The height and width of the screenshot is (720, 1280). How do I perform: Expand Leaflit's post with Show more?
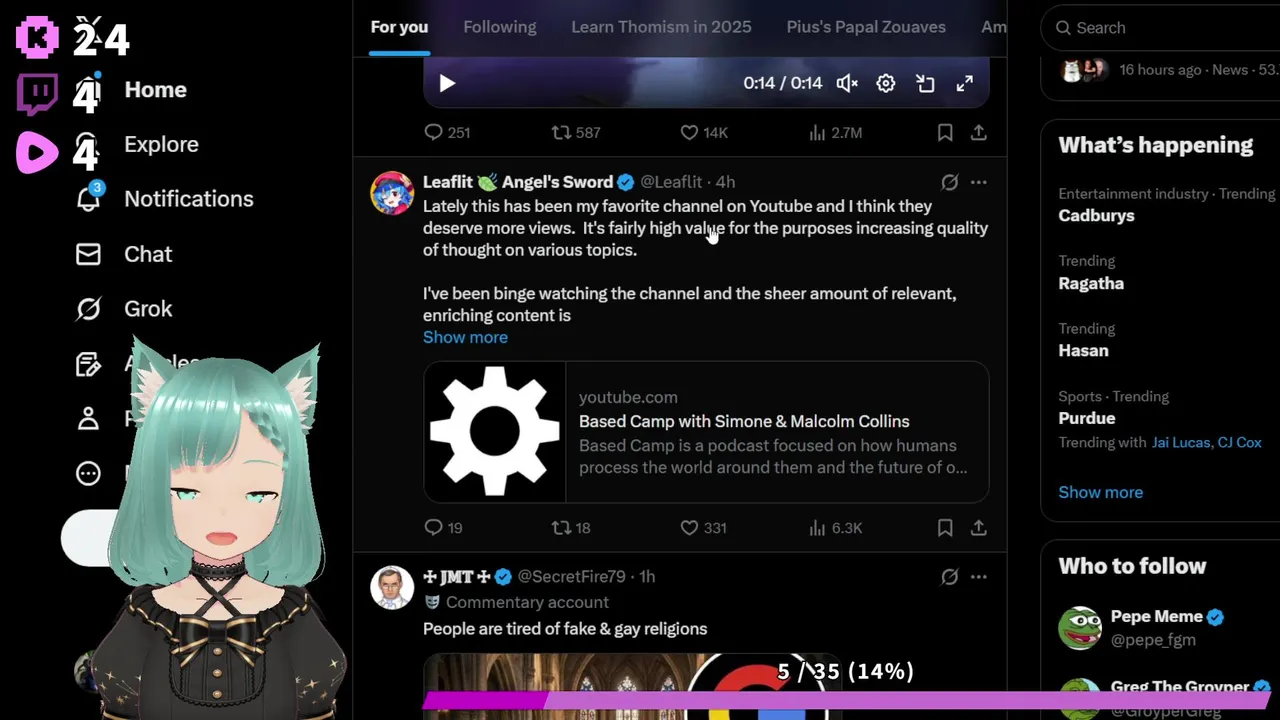[465, 337]
